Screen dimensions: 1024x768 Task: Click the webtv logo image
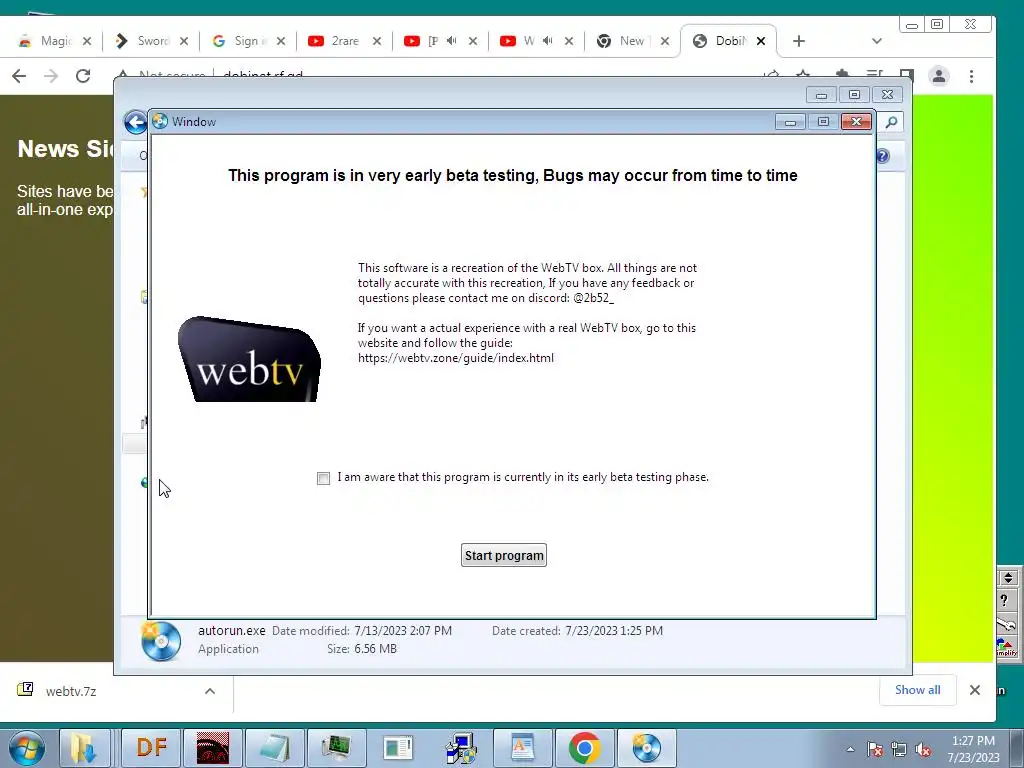249,359
